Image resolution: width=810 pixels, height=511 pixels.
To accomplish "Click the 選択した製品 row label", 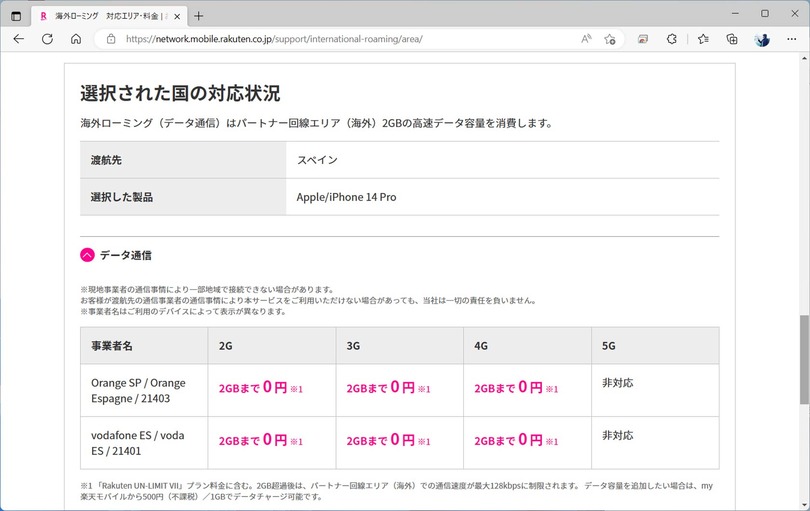I will (183, 197).
